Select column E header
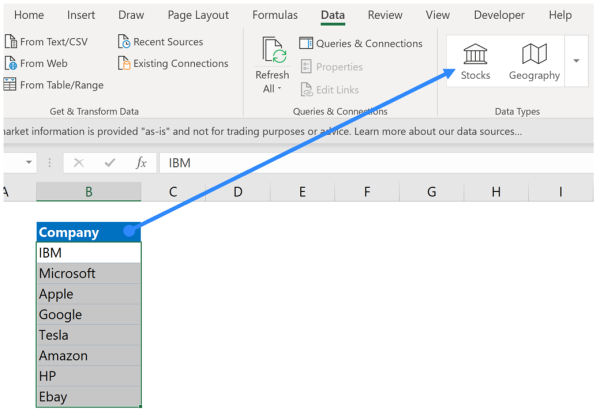This screenshot has height=415, width=600. [x=302, y=191]
